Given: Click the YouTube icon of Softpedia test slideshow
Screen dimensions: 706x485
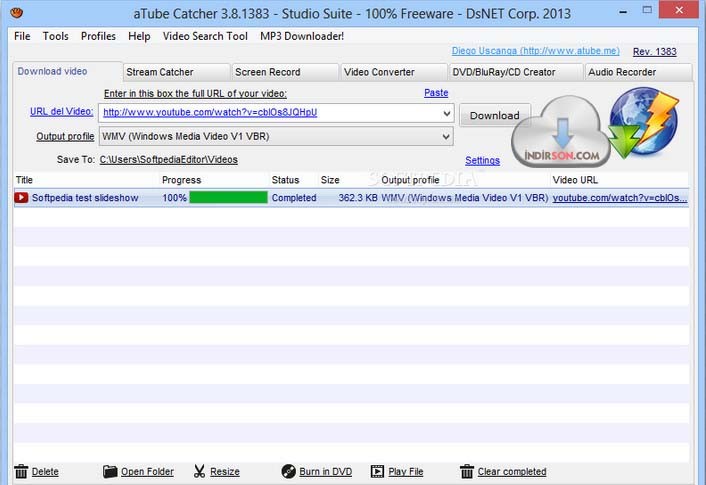Looking at the screenshot, I should [21, 198].
